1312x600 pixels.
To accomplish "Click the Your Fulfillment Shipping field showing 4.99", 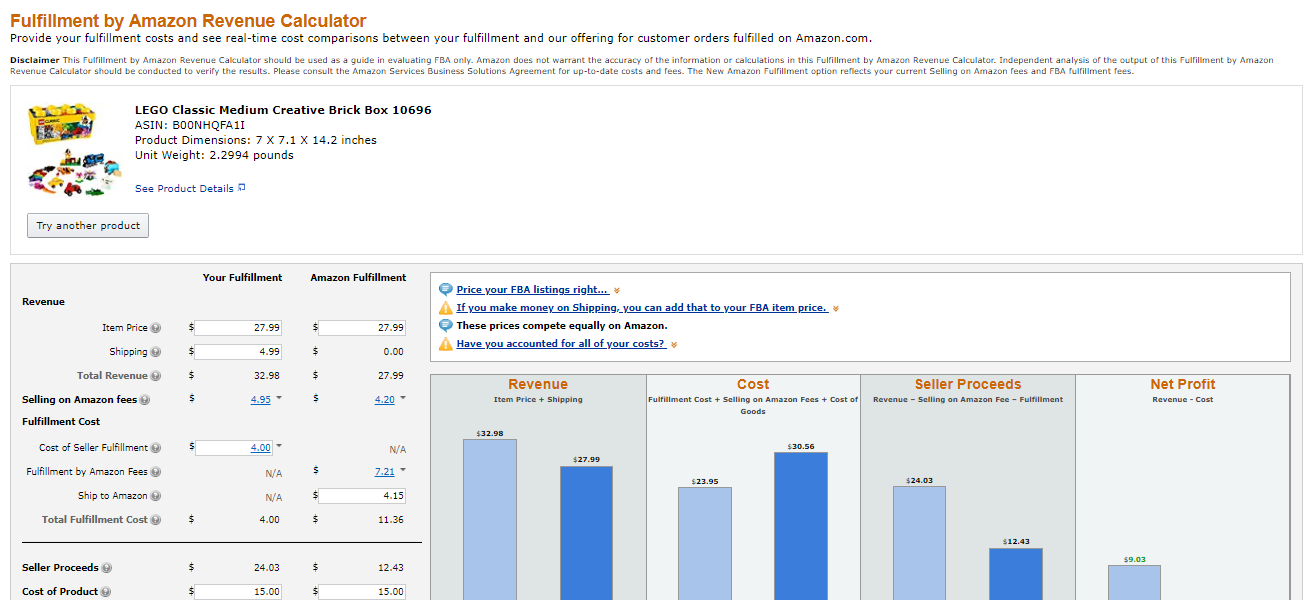I will coord(238,351).
